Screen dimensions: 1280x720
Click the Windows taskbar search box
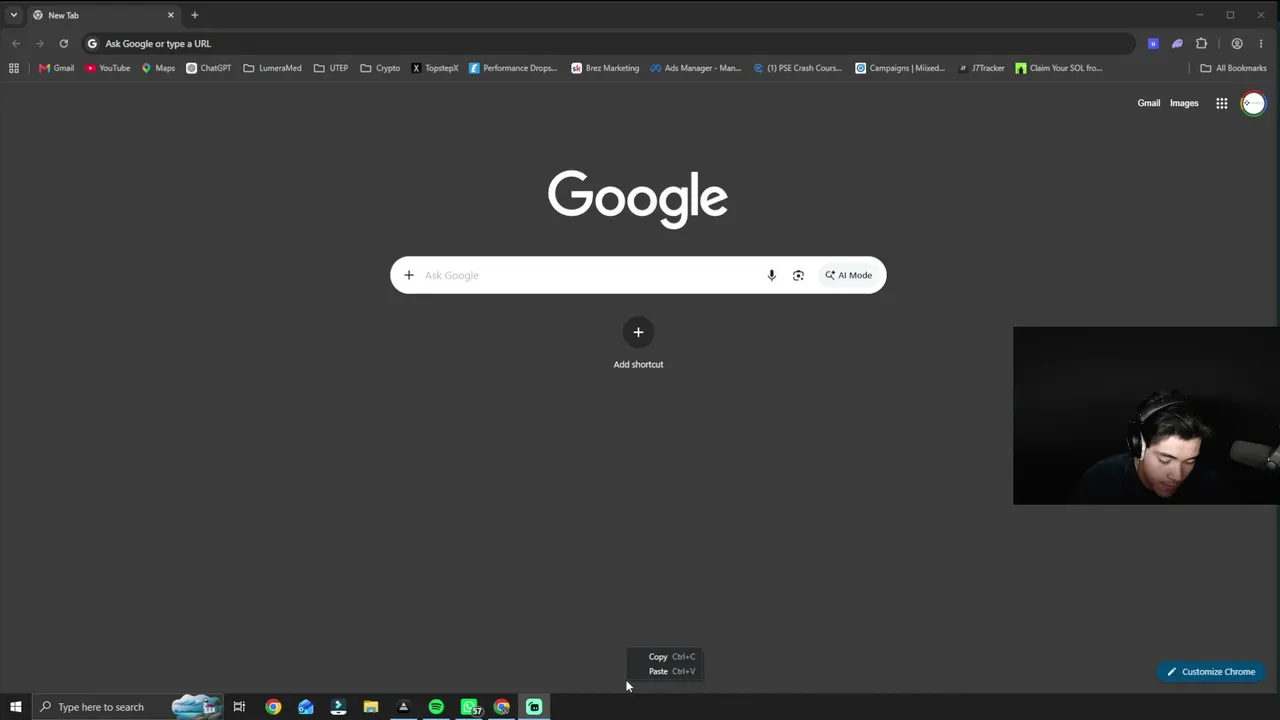pyautogui.click(x=126, y=707)
